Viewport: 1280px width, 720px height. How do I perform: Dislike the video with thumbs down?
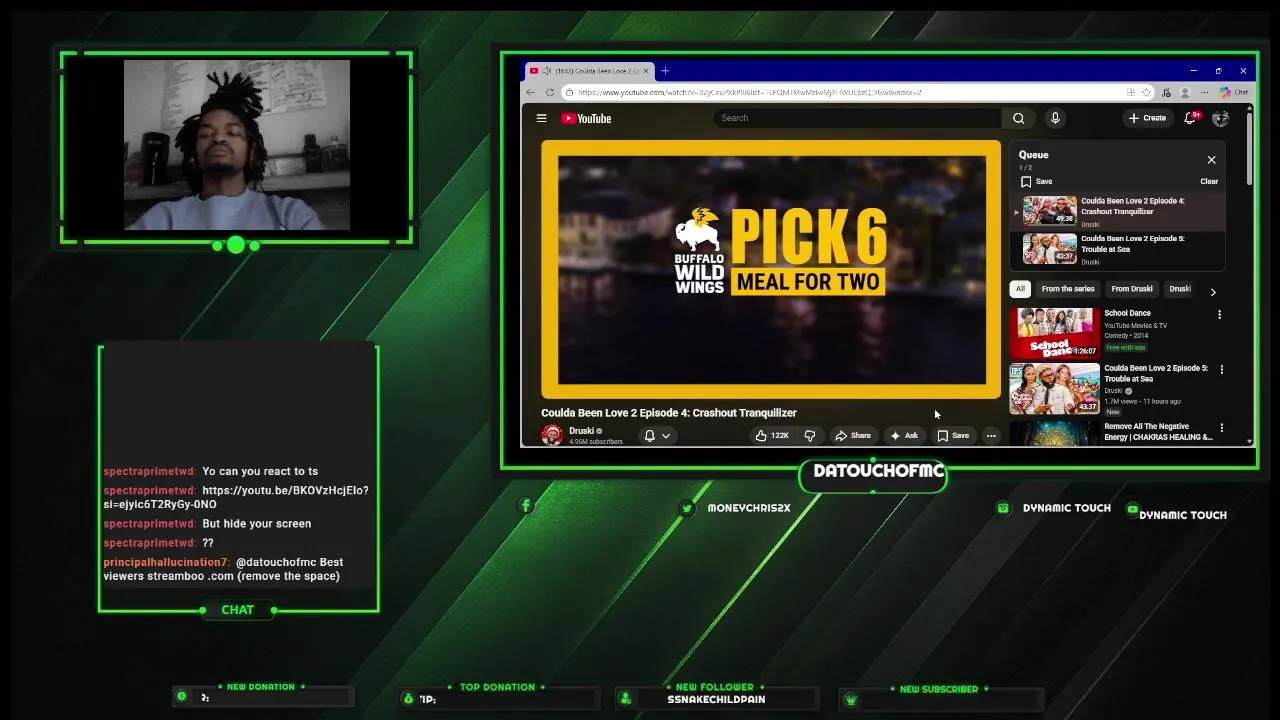click(x=809, y=435)
